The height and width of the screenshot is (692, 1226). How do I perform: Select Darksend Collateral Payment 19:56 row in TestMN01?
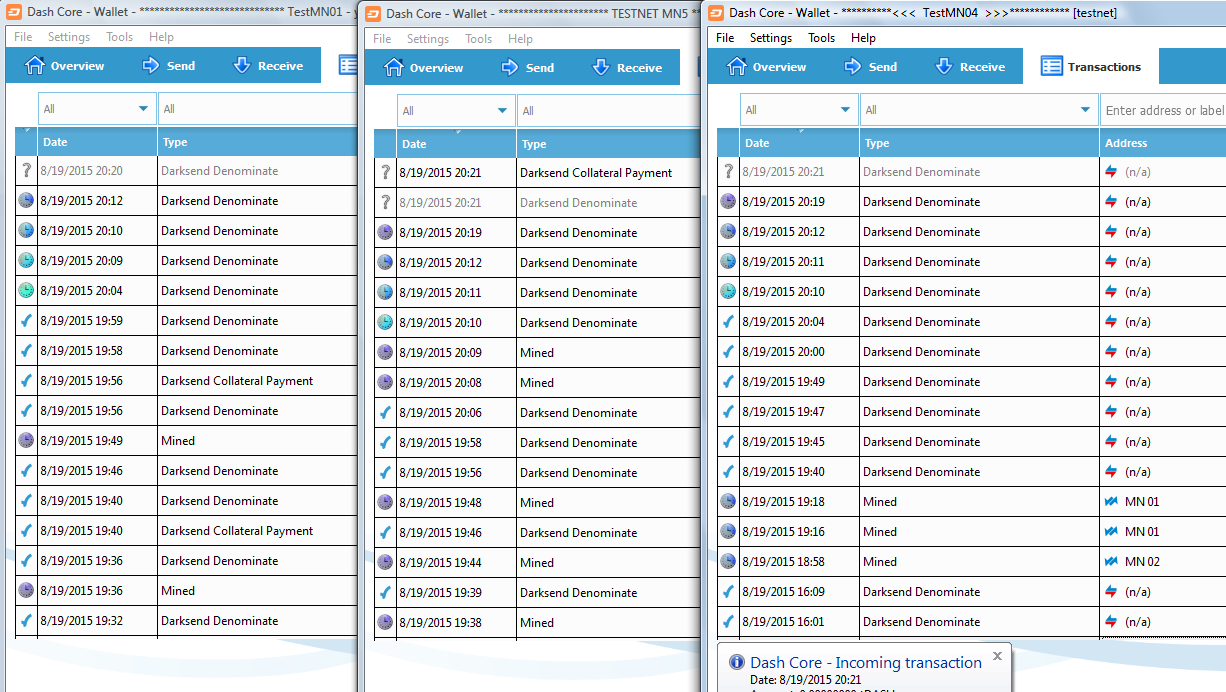pos(186,381)
